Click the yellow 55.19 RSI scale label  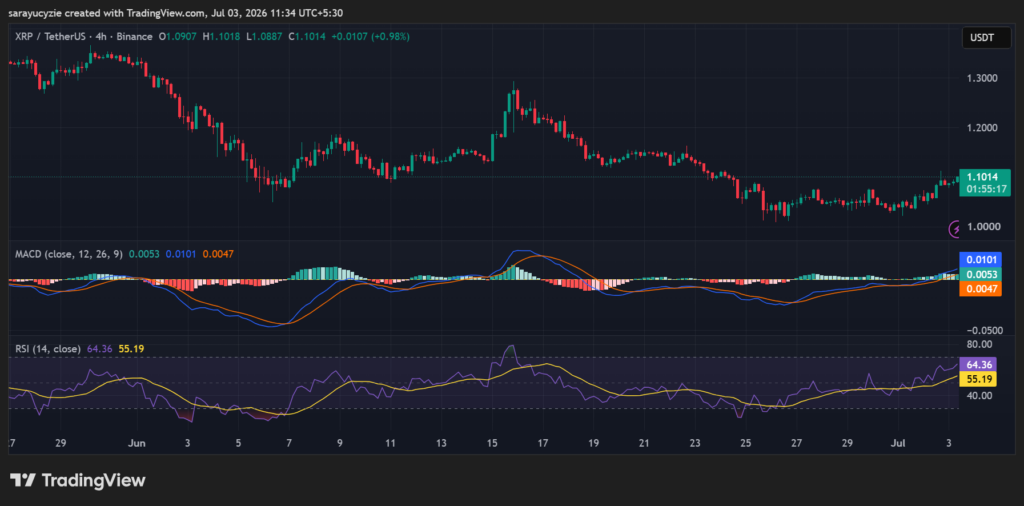(978, 379)
